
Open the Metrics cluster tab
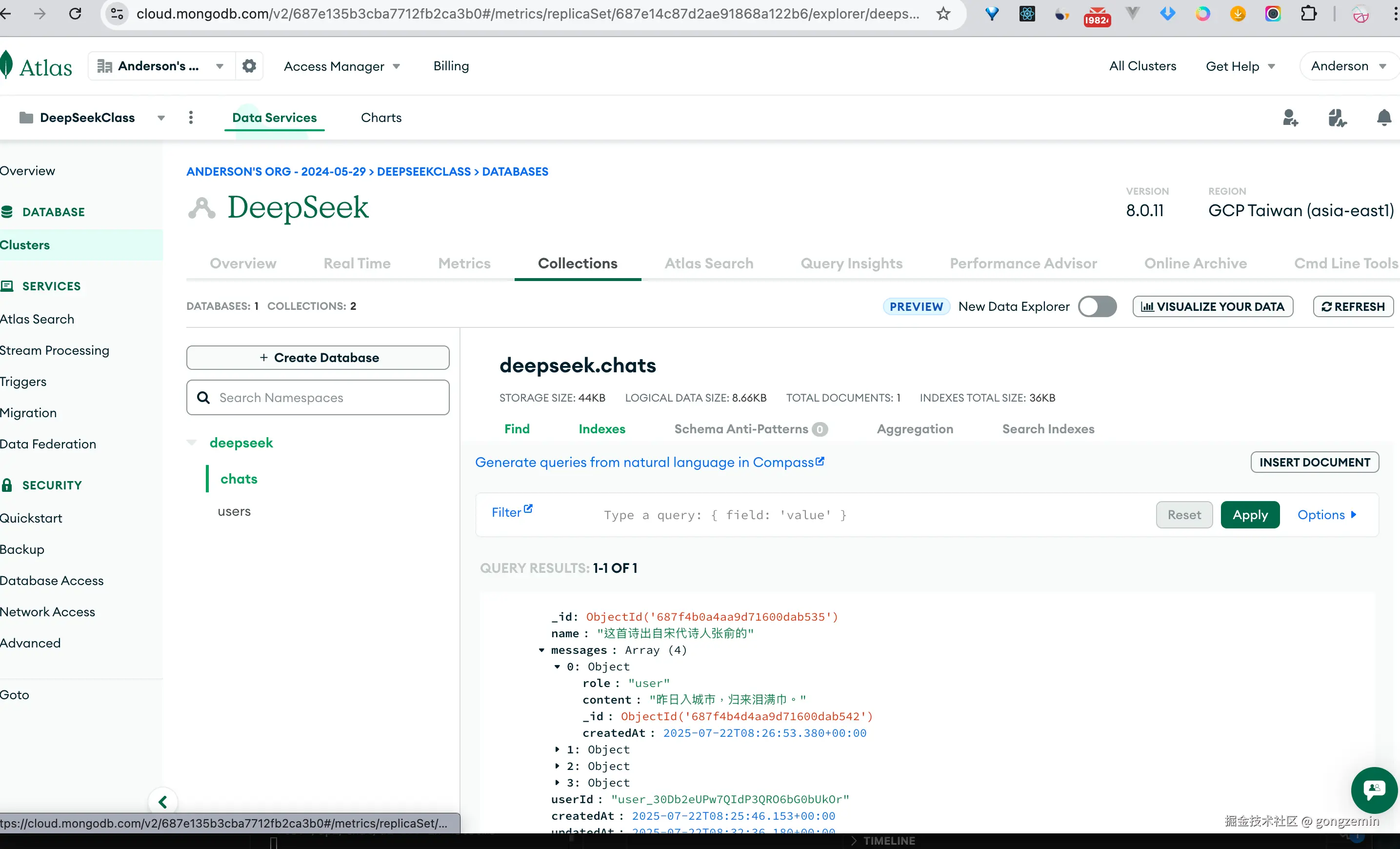[x=463, y=263]
